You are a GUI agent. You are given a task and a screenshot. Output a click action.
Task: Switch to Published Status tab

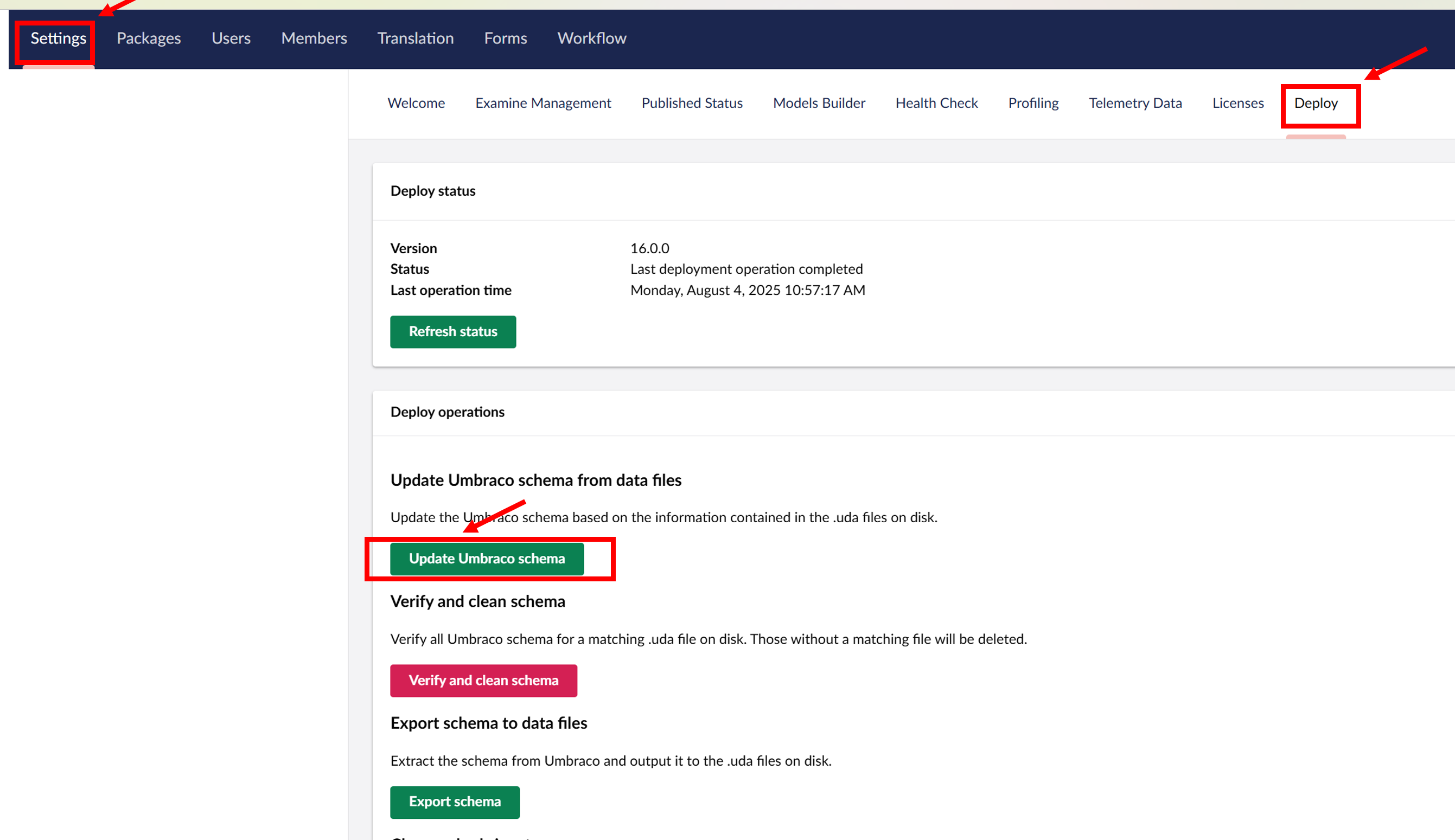pyautogui.click(x=692, y=103)
